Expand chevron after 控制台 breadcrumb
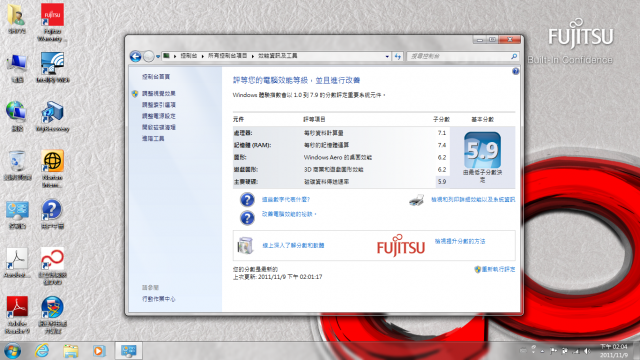640x360 pixels. (x=202, y=56)
